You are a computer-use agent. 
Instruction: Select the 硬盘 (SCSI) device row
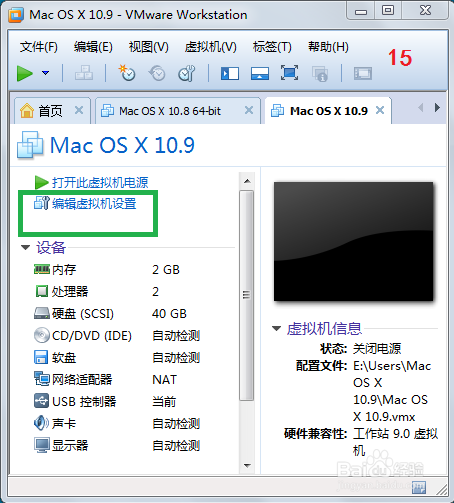117,314
